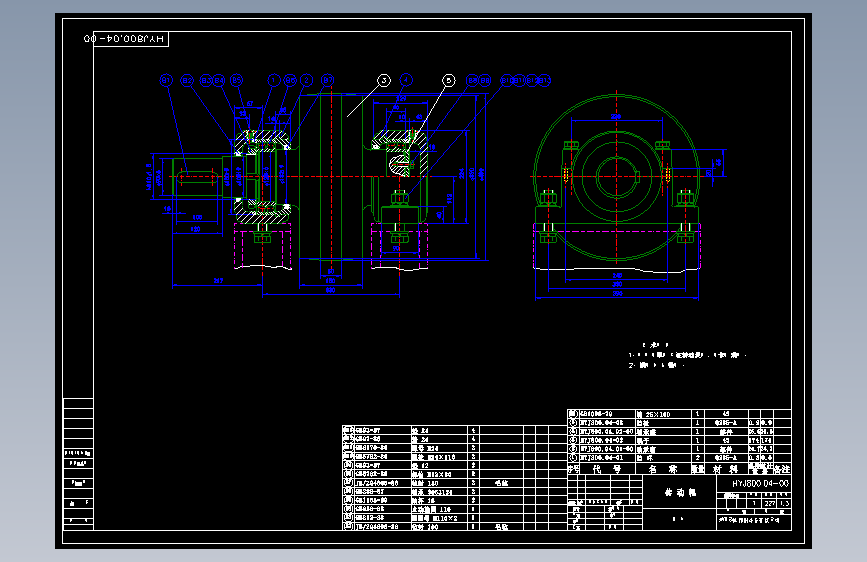
Task: Pick the balloon numbered 1
Action: (x=274, y=80)
